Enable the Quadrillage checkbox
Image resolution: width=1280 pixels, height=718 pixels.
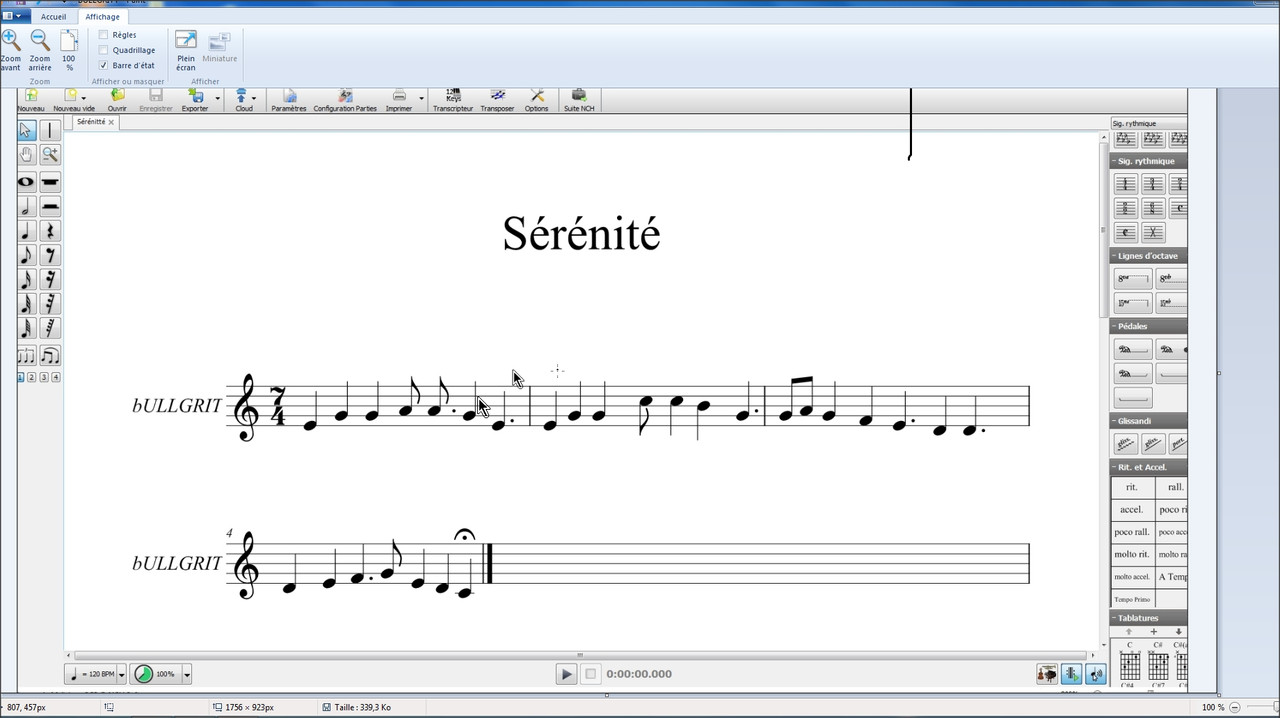(x=104, y=50)
